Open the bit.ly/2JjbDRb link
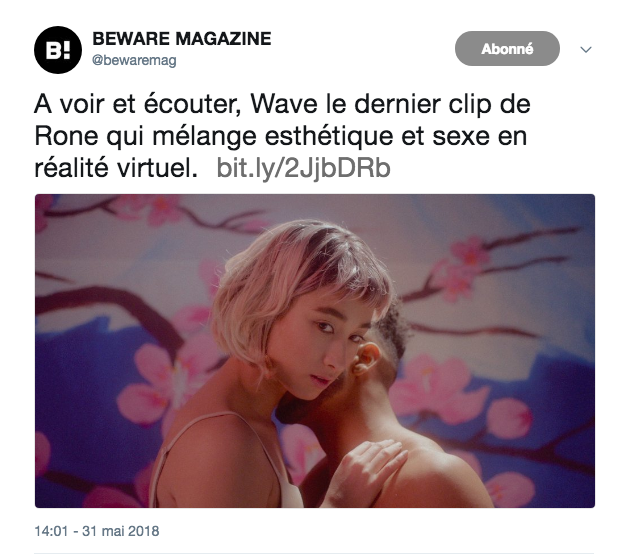627x554 pixels. pos(304,168)
